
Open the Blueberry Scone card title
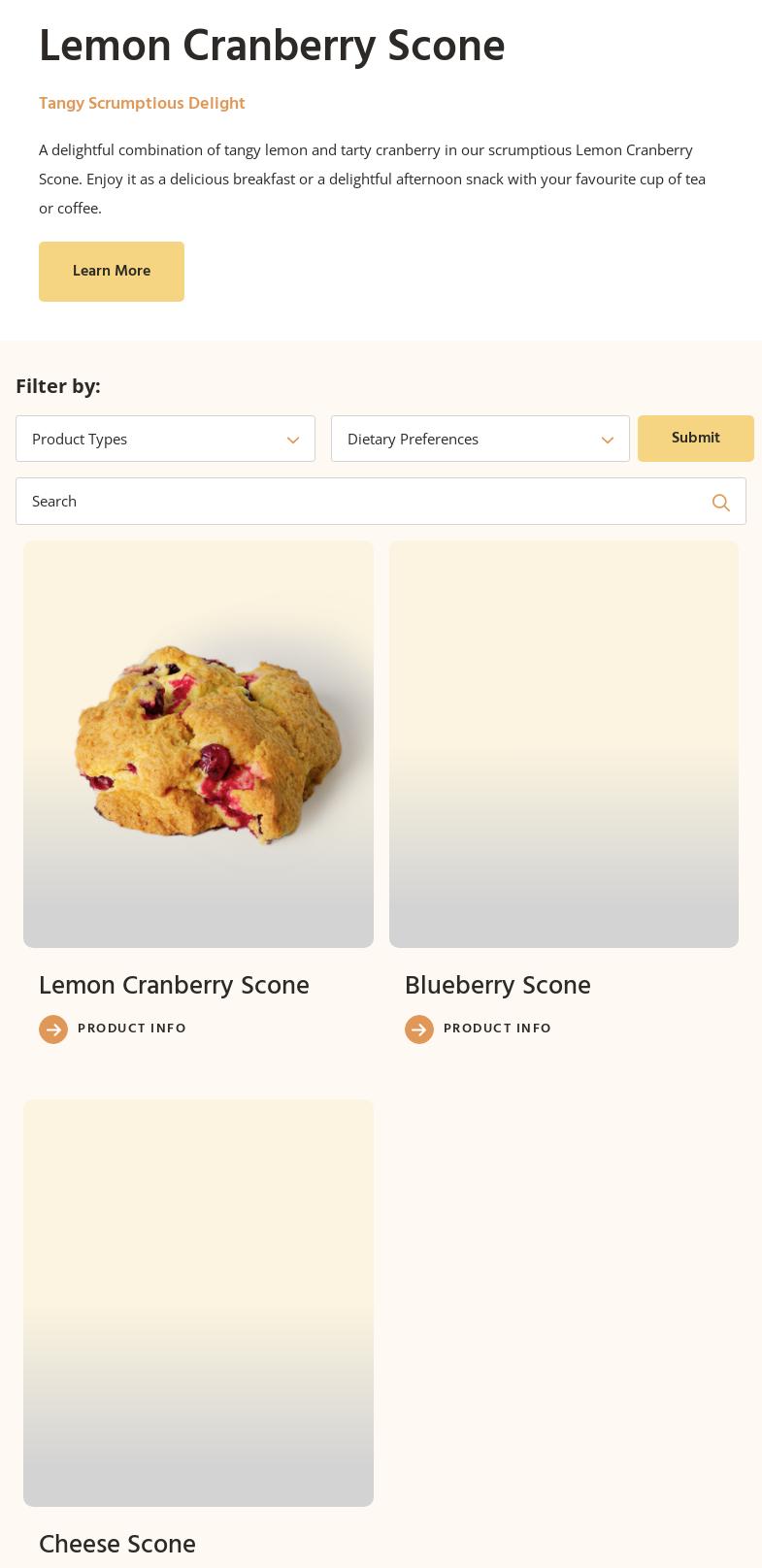pos(497,986)
